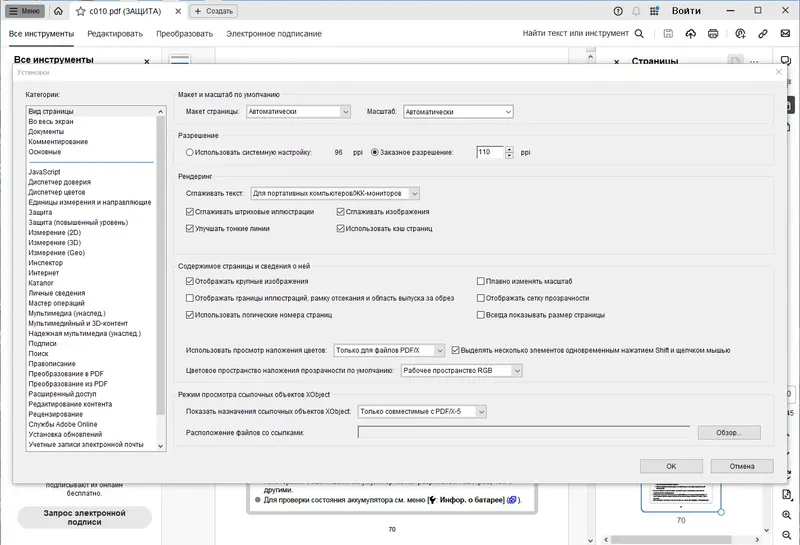Close the c010.pdf document tab
This screenshot has height=545, width=800.
pos(178,11)
